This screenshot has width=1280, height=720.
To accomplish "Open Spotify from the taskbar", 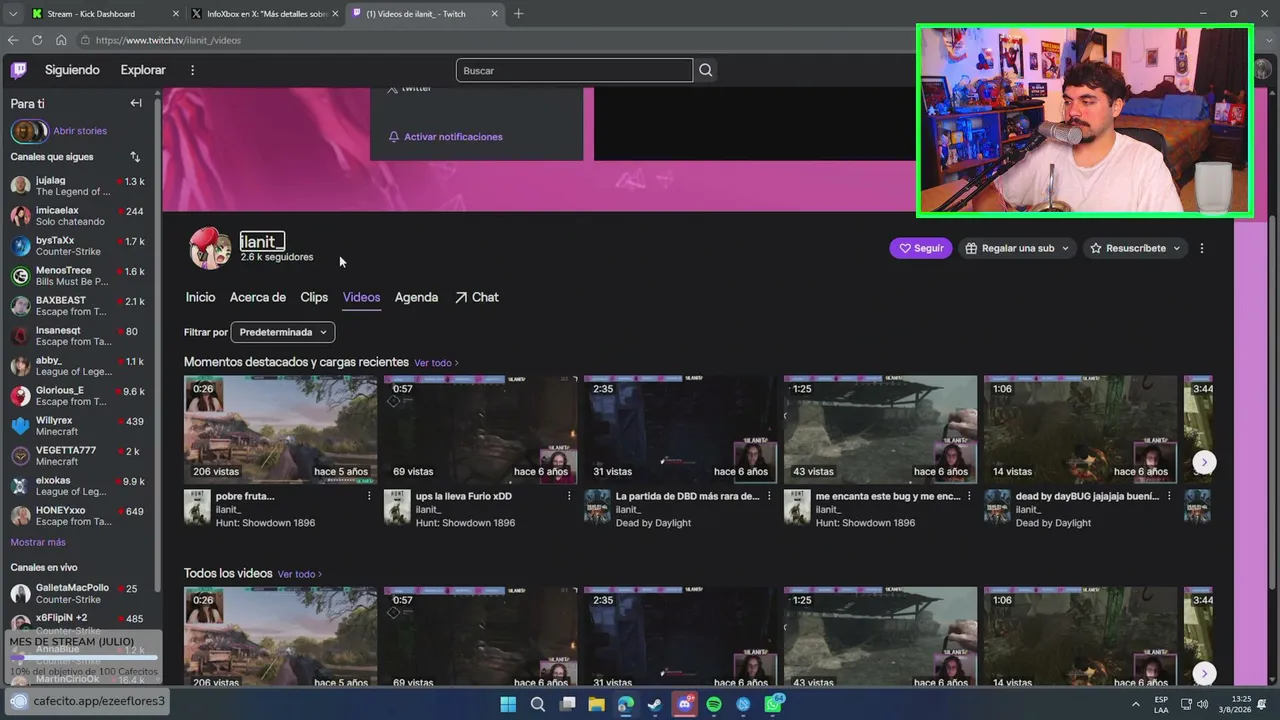I will tap(714, 704).
